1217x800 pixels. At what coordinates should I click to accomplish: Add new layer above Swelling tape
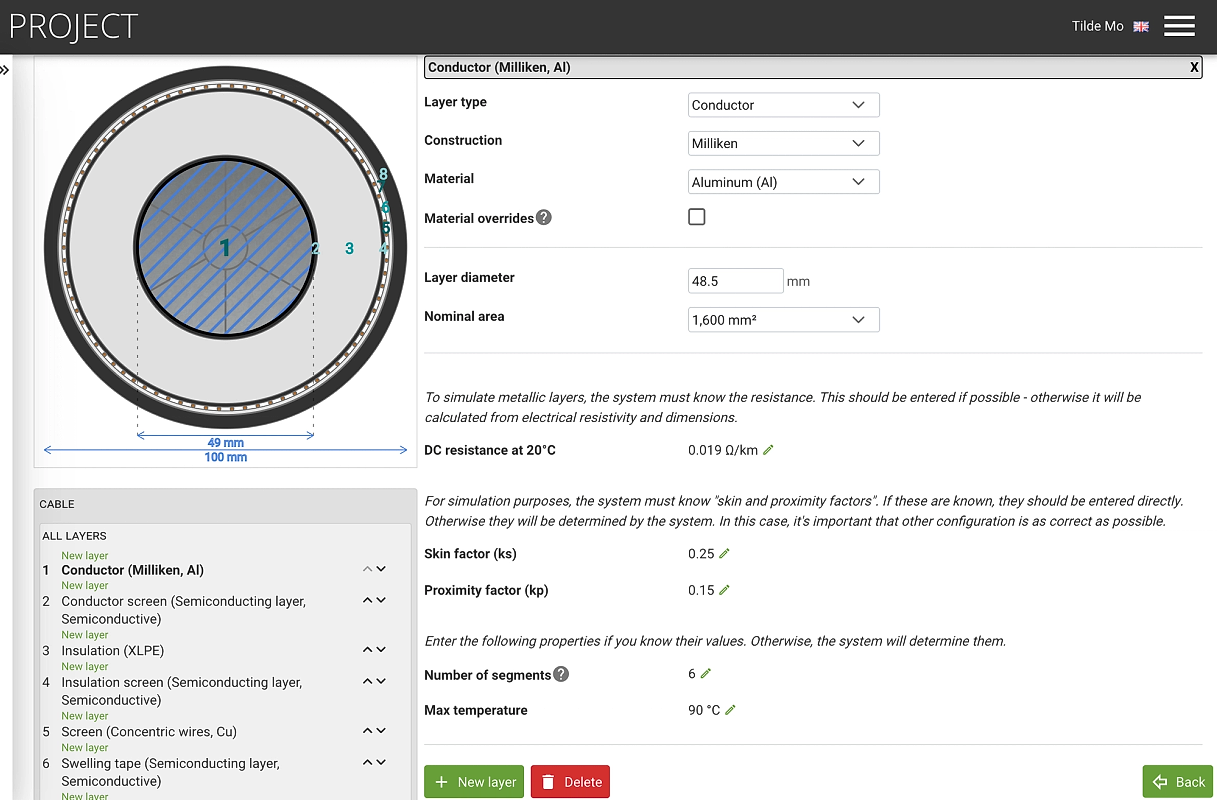pos(85,748)
